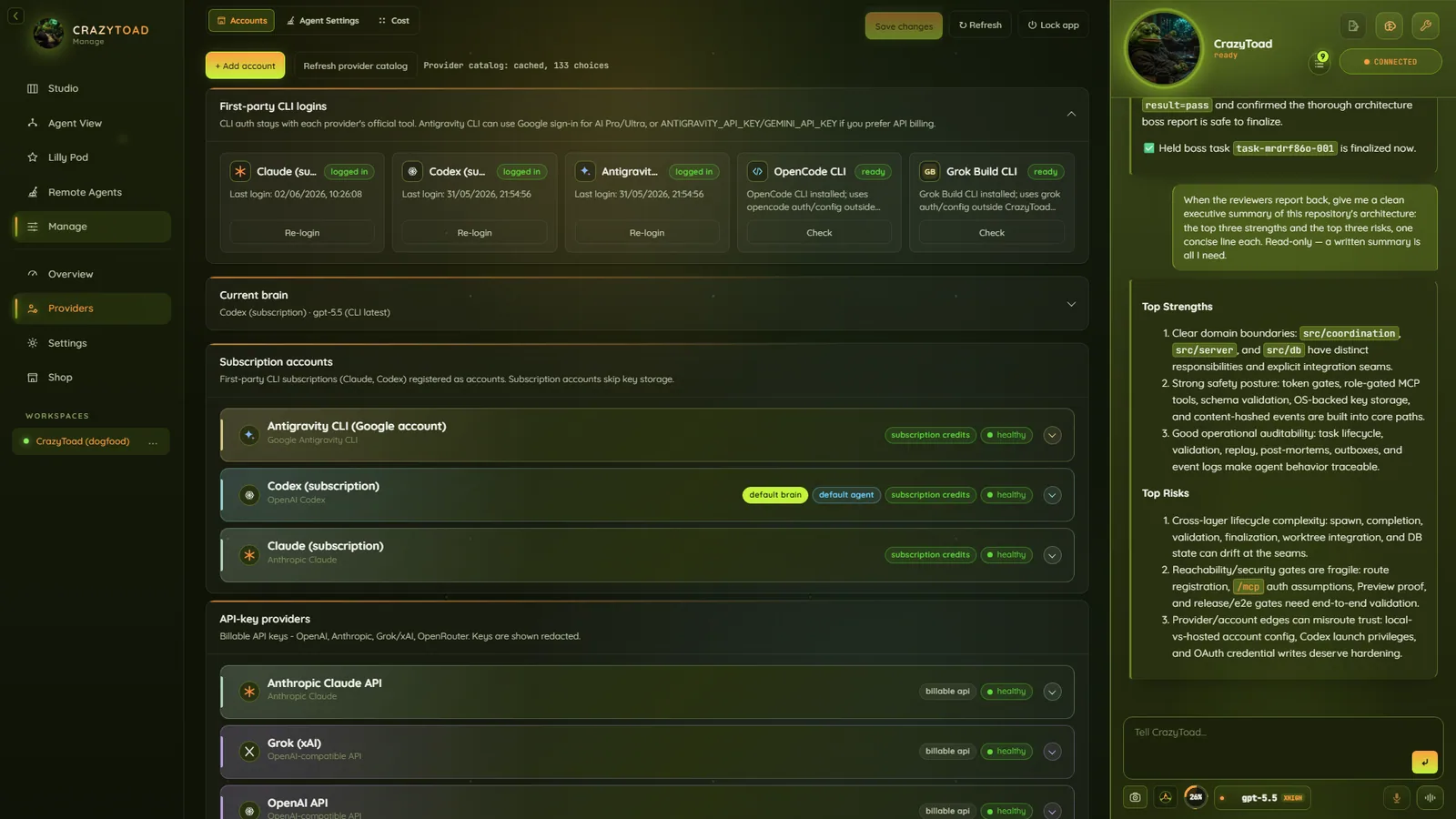
Task: Click the Codex (subscription) row icon
Action: (249, 495)
